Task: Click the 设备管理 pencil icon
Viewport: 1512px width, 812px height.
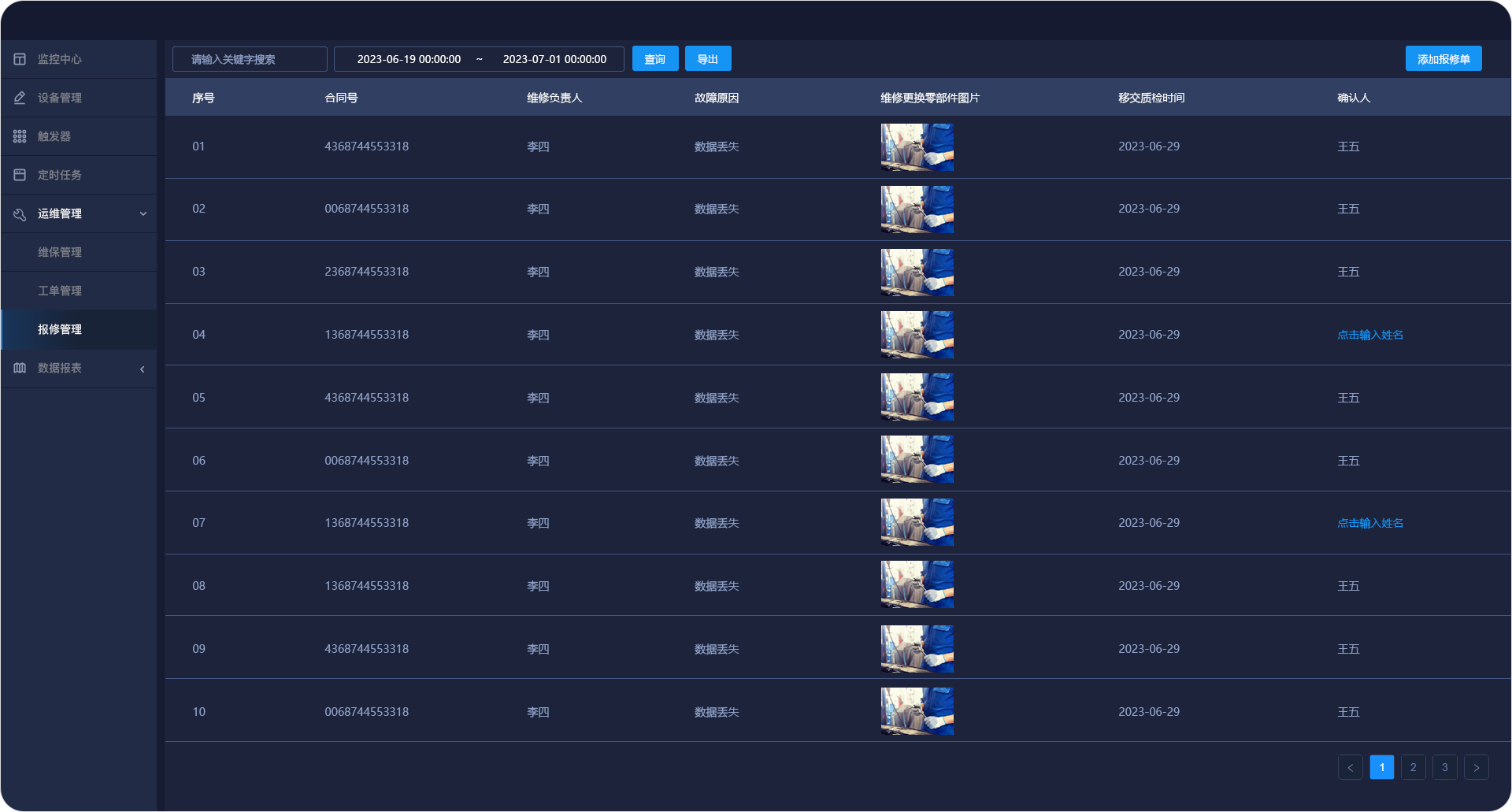Action: [x=20, y=98]
